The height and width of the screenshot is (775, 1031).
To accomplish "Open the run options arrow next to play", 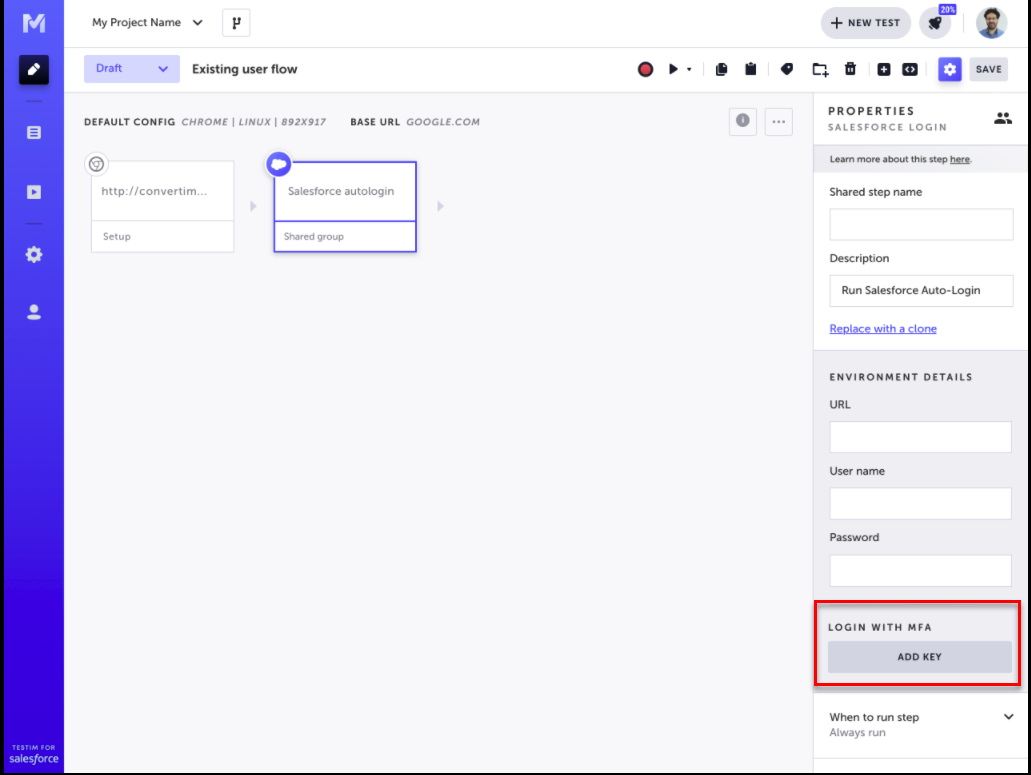I will point(689,69).
